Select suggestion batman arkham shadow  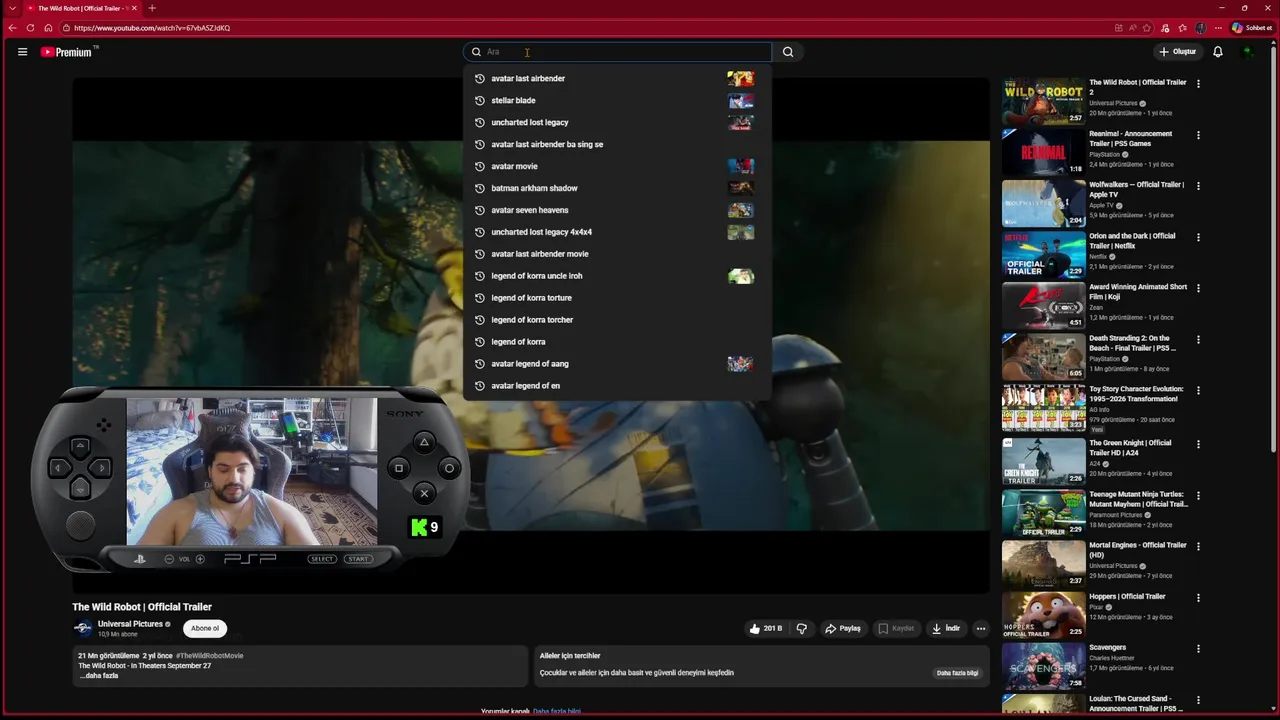coord(617,188)
